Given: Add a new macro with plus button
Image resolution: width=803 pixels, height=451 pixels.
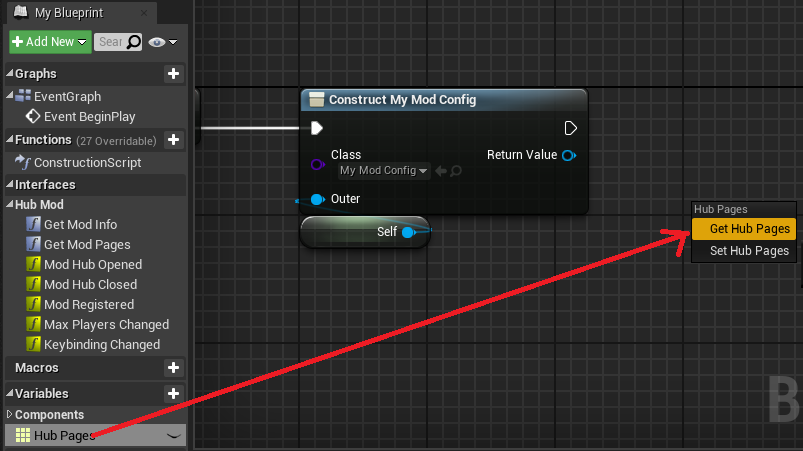Looking at the screenshot, I should click(173, 368).
